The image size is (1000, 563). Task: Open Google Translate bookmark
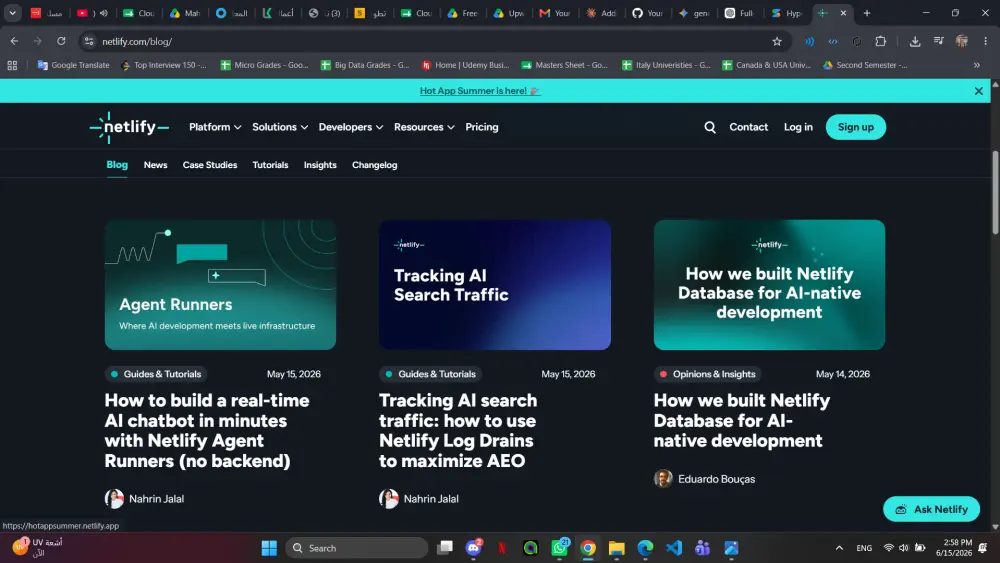click(73, 65)
